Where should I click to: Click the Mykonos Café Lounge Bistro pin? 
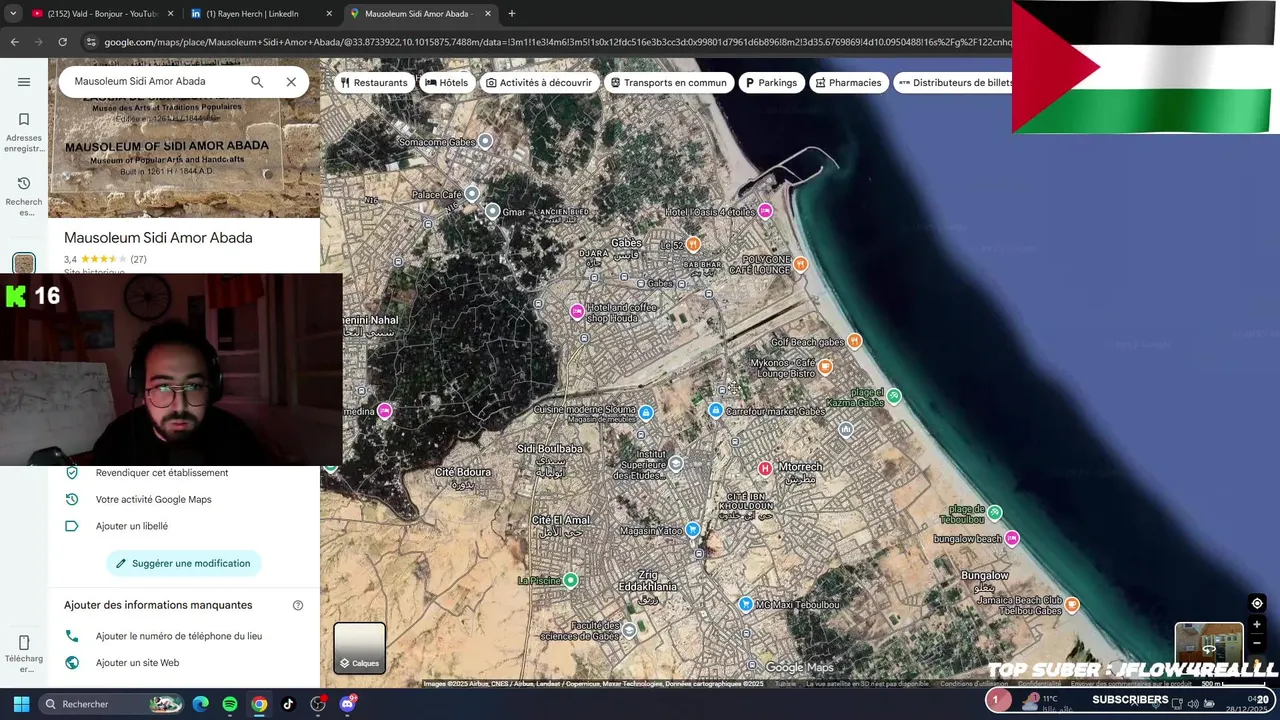coord(825,367)
